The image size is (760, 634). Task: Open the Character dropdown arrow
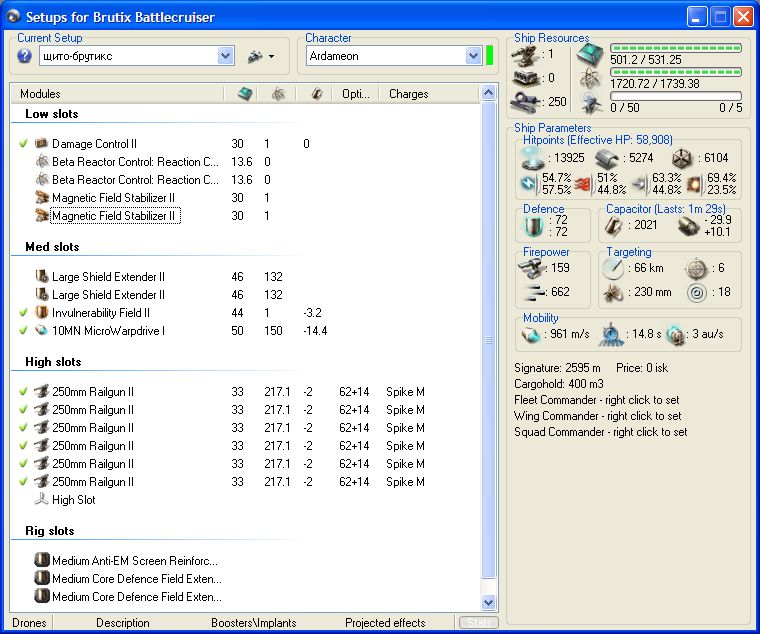[473, 56]
